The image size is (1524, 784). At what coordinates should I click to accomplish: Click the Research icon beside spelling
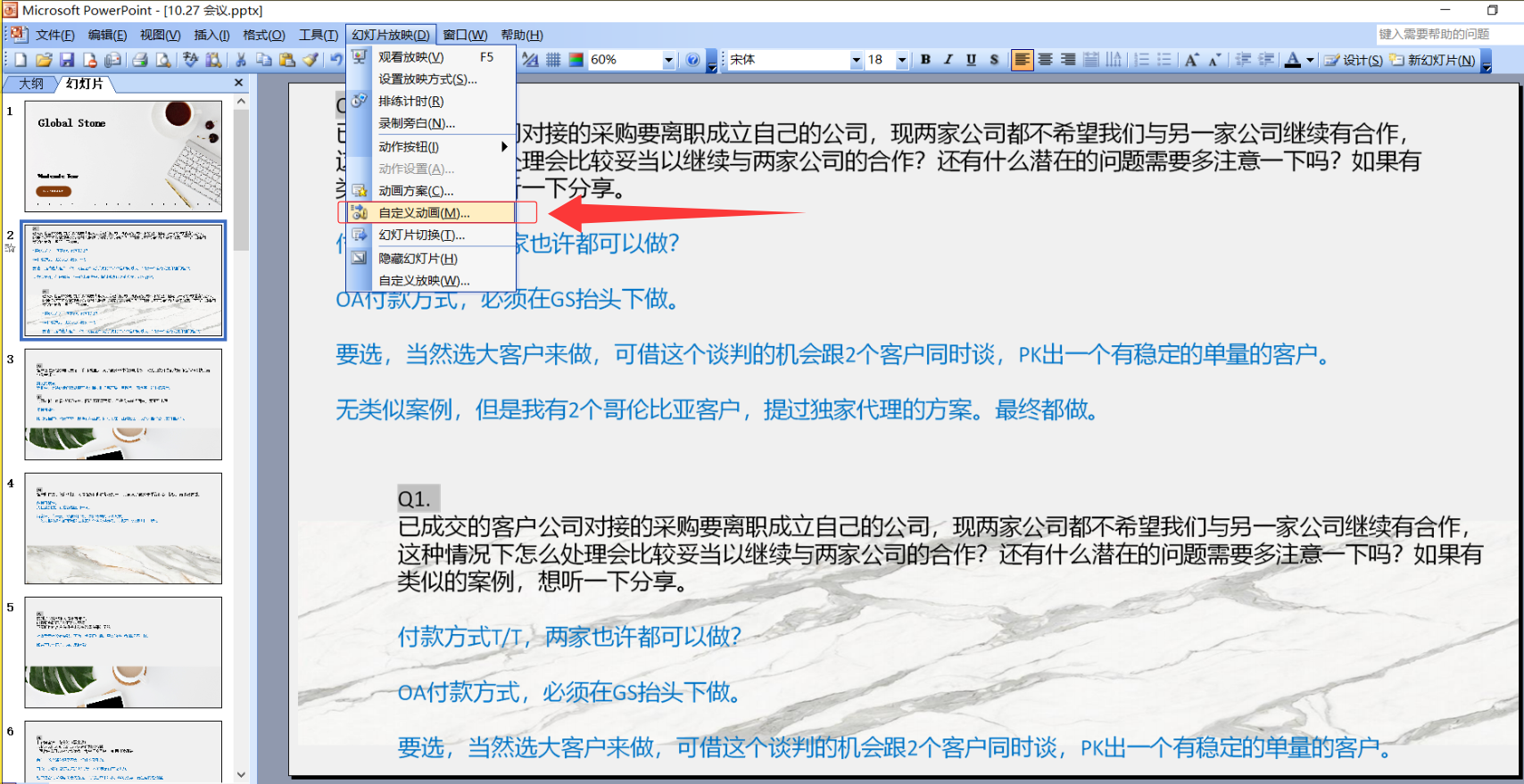click(214, 60)
